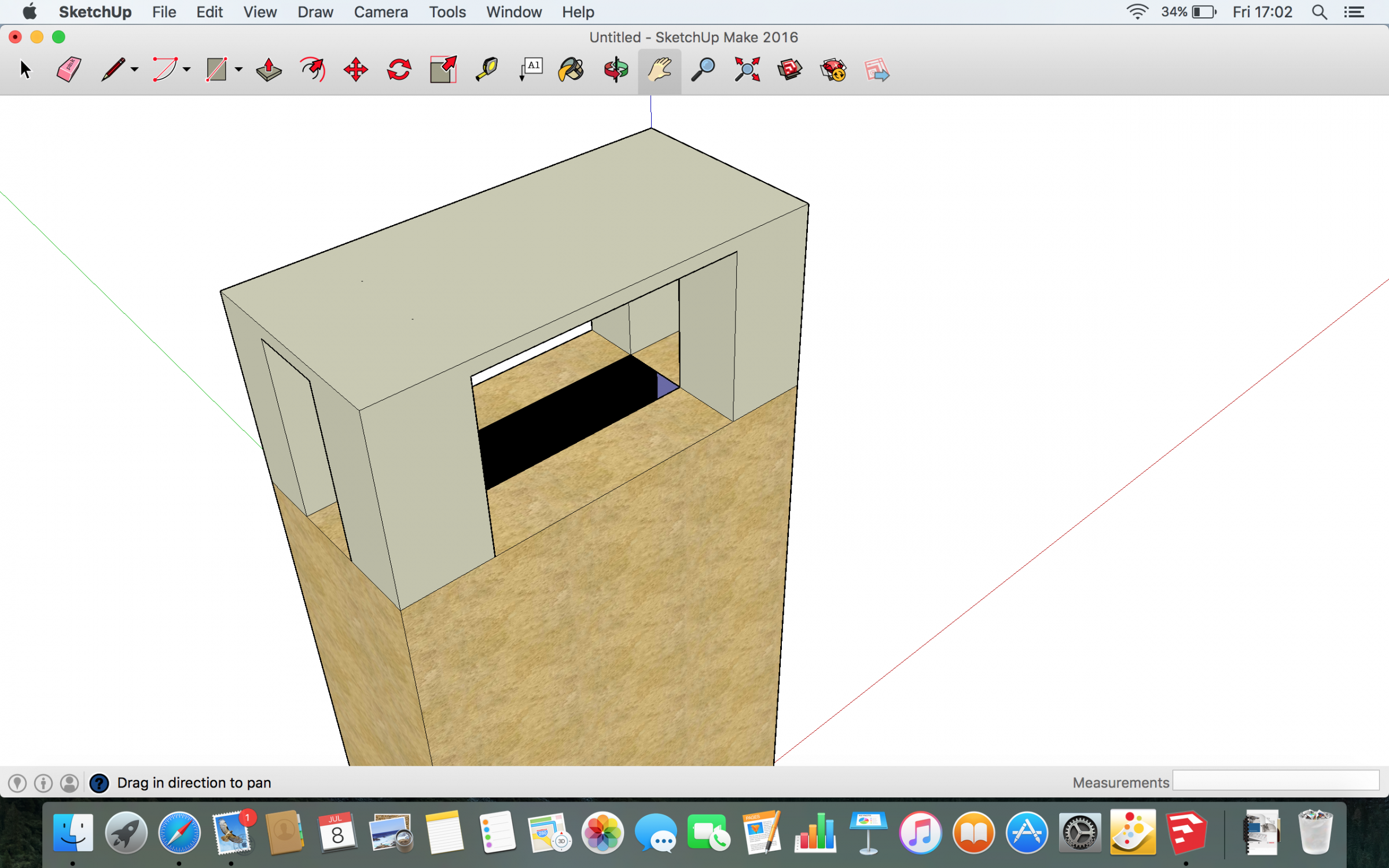Open the 3D Warehouse toolbar icon

(790, 70)
